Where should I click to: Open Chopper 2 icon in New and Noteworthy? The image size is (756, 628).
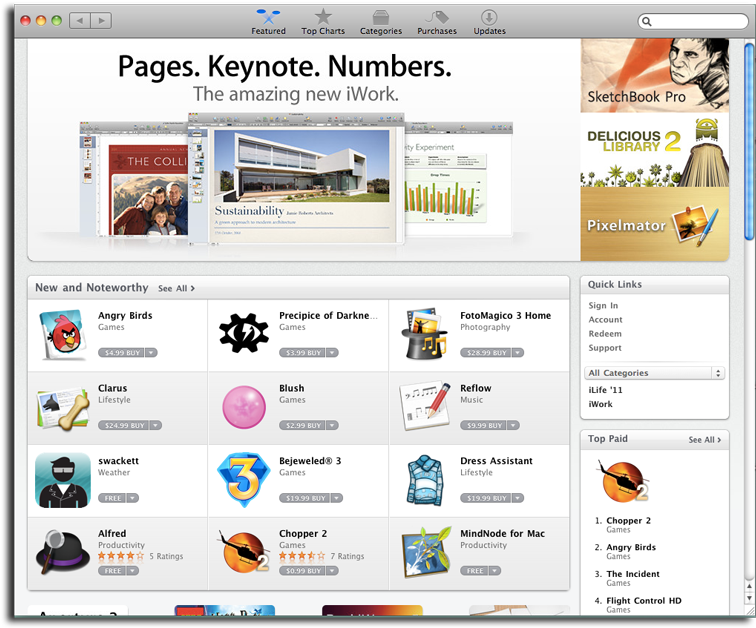click(x=244, y=552)
